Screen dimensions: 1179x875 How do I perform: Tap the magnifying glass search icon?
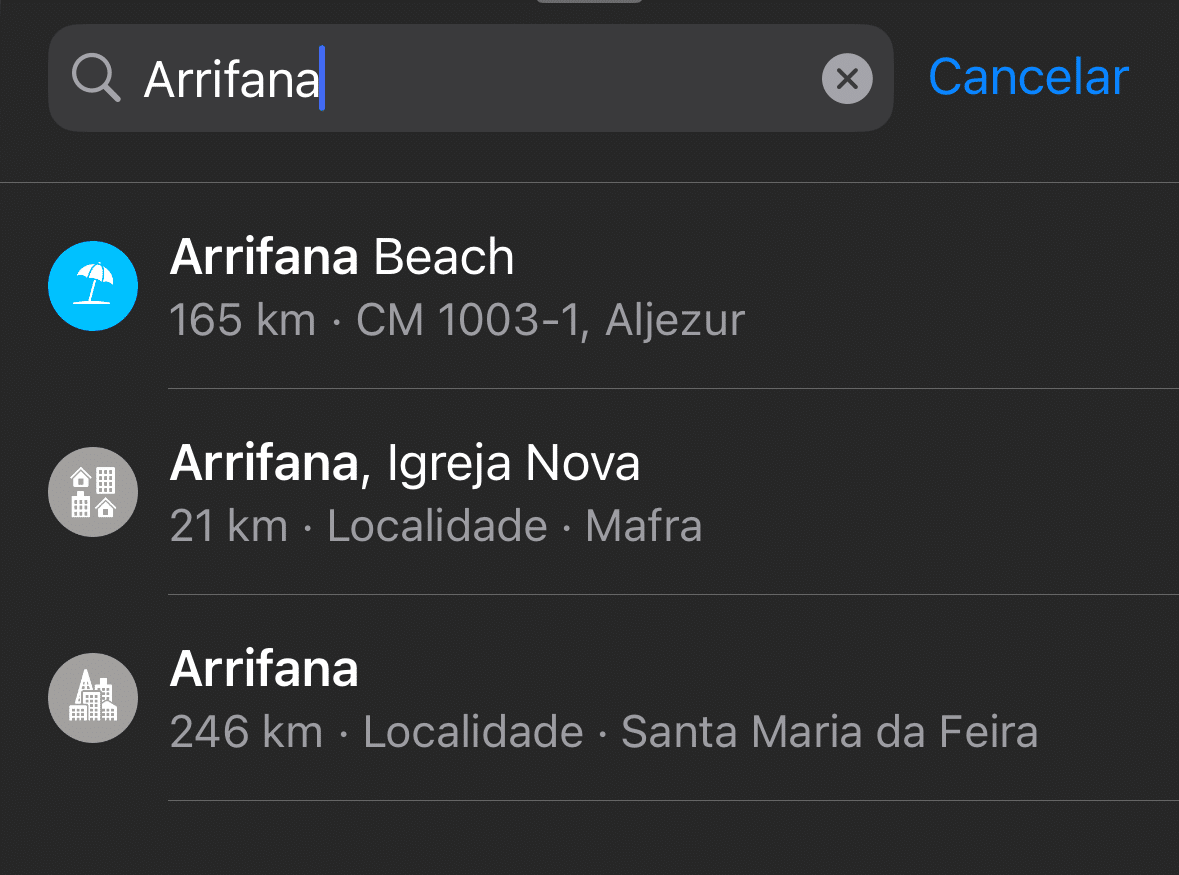click(x=95, y=77)
